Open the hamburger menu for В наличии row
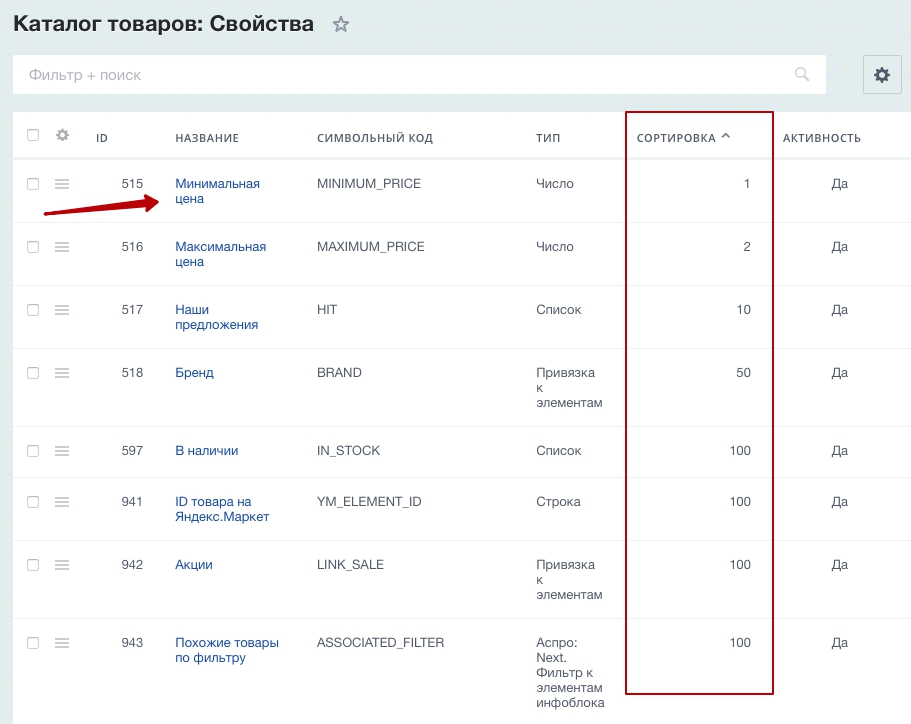This screenshot has width=911, height=724. [x=62, y=451]
